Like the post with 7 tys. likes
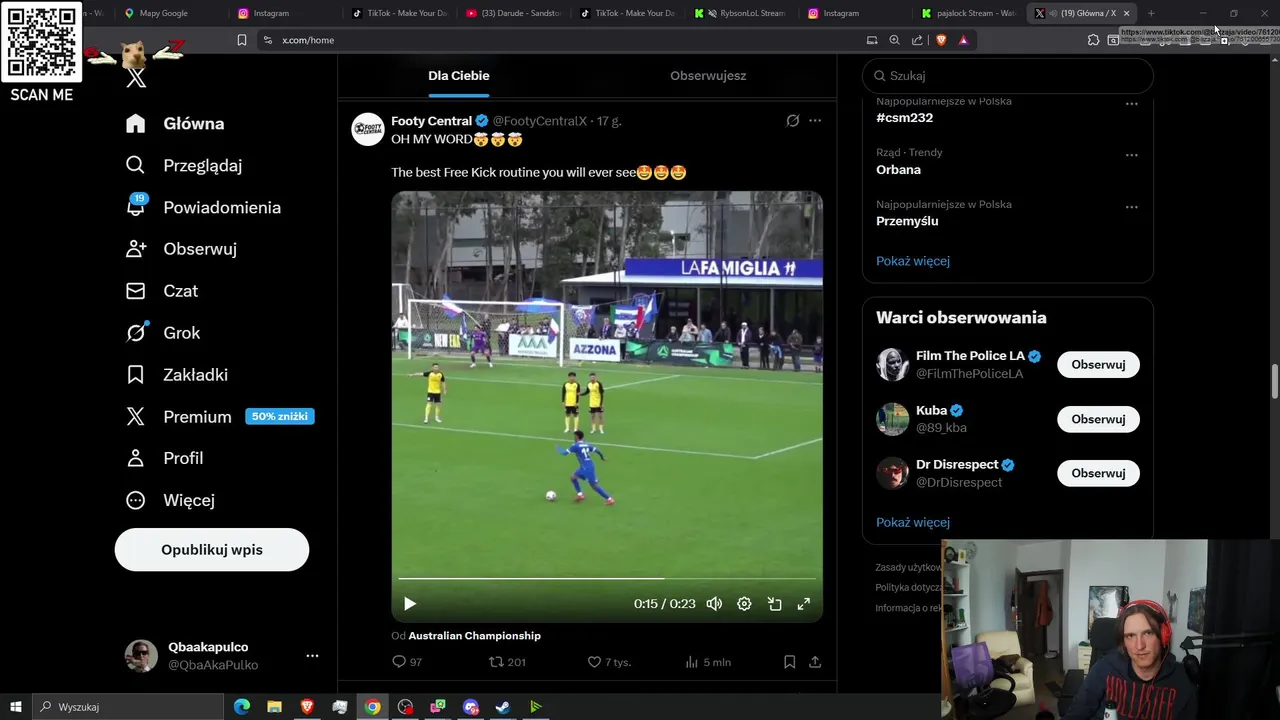1280x720 pixels. pyautogui.click(x=609, y=662)
